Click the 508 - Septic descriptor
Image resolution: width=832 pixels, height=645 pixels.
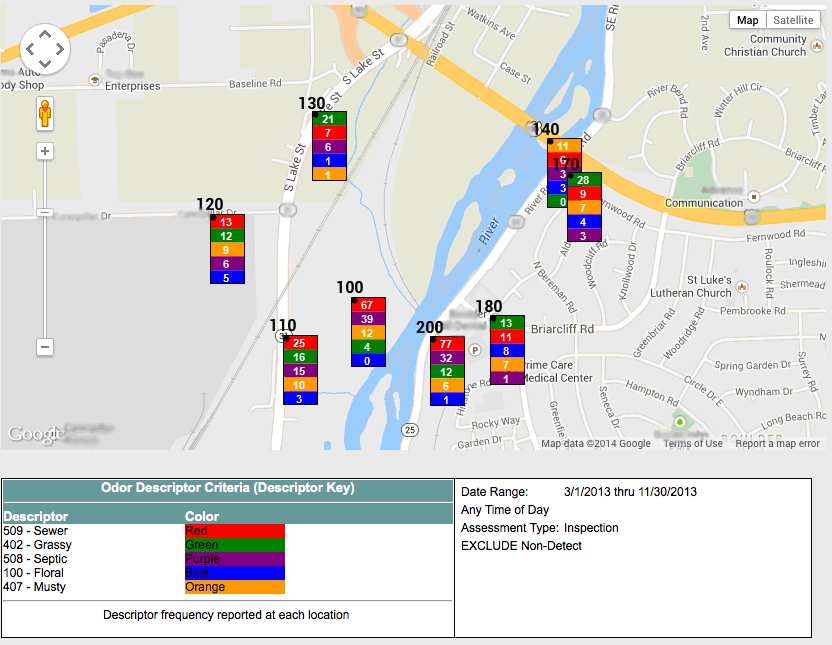tap(35, 559)
